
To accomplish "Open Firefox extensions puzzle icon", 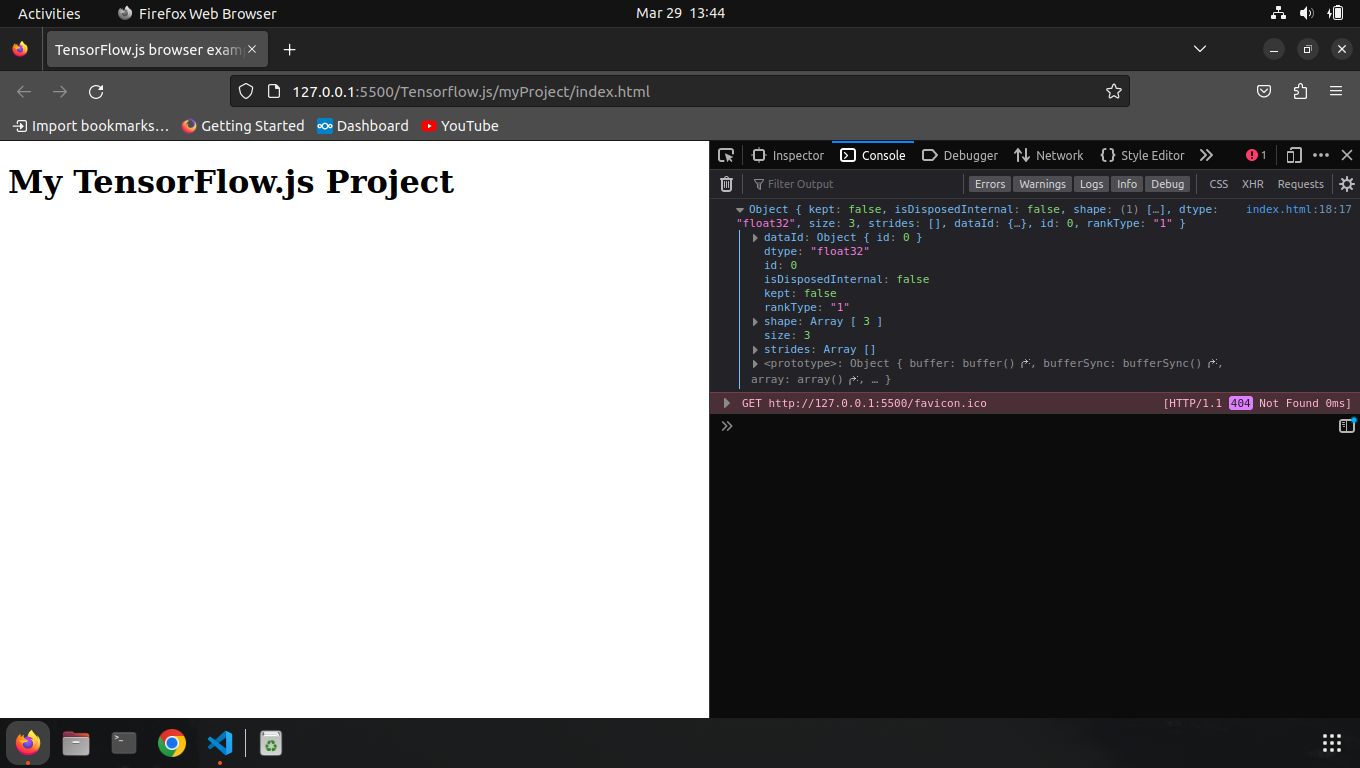I will 1300,92.
